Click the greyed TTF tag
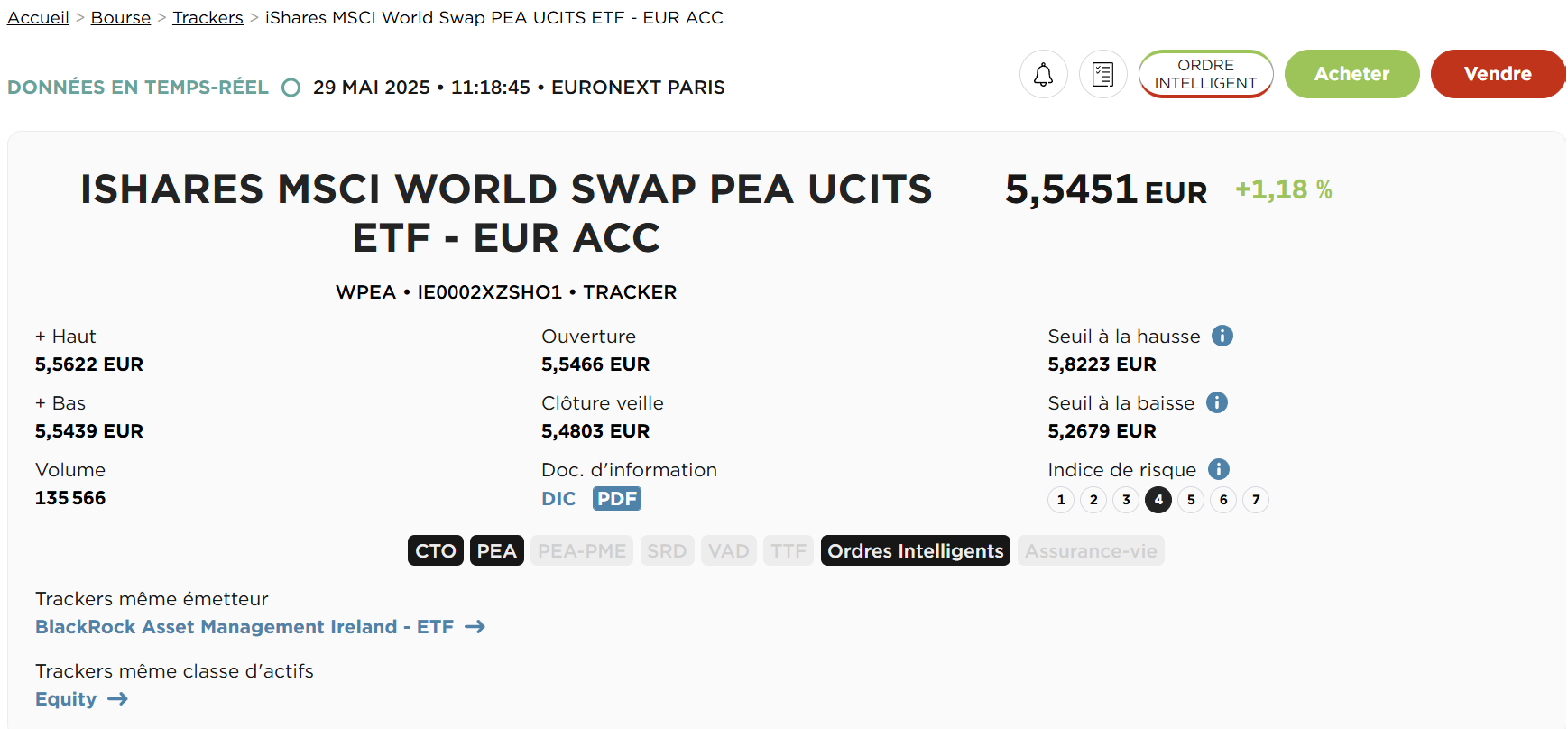 [x=789, y=550]
